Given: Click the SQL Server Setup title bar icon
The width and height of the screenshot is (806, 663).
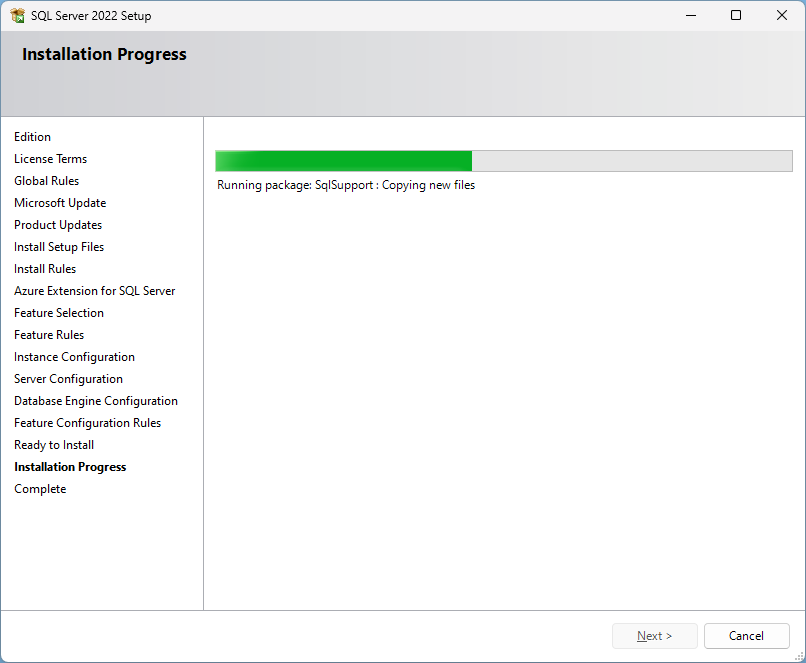Looking at the screenshot, I should coord(17,16).
